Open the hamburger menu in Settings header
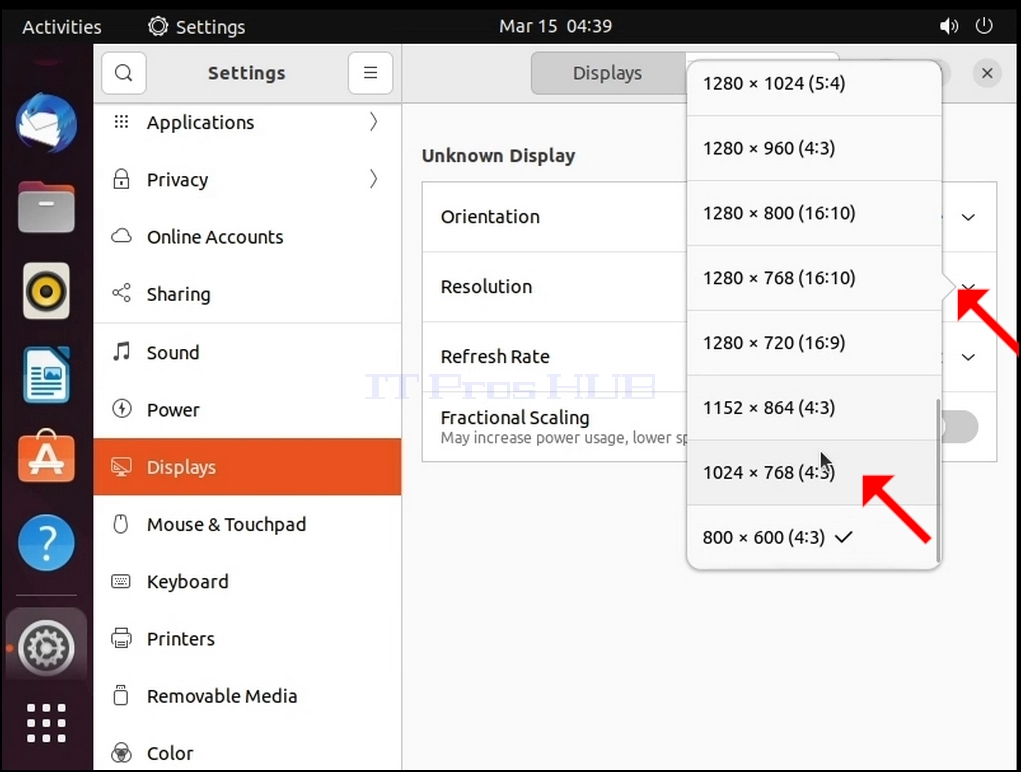This screenshot has width=1021, height=772. [x=371, y=73]
